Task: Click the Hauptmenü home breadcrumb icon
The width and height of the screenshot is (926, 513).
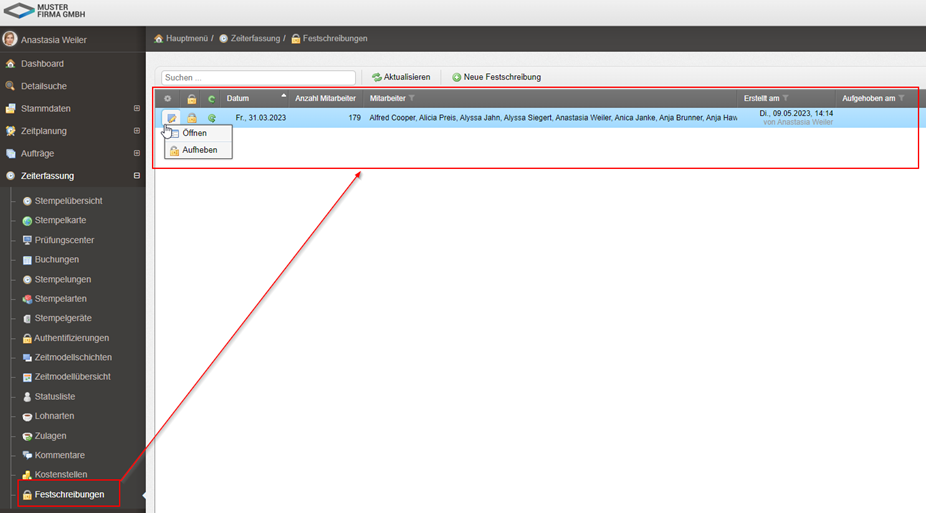Action: [x=159, y=38]
